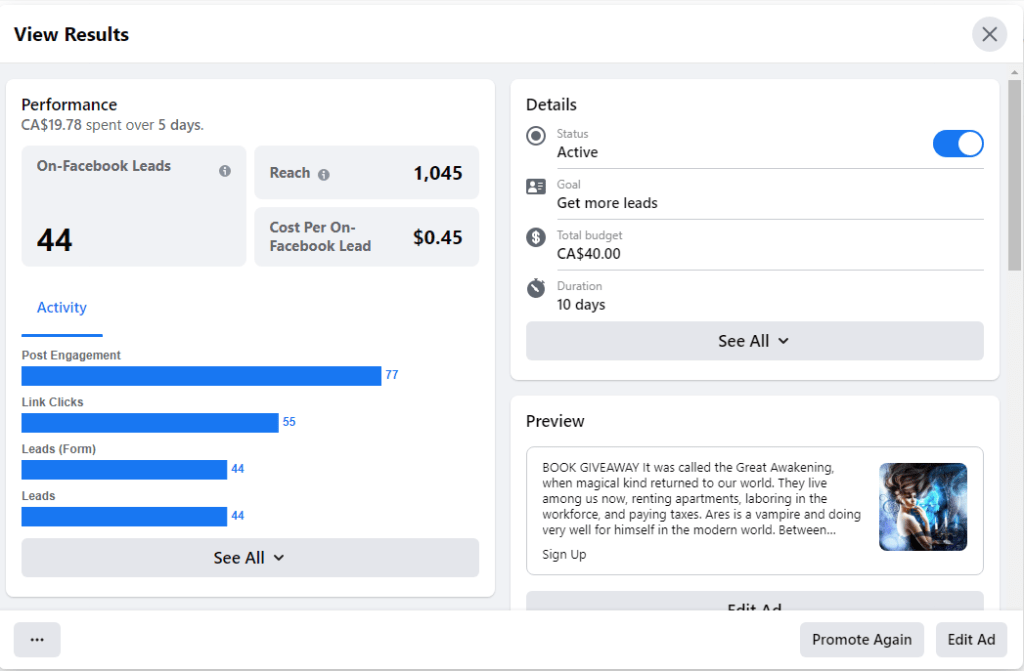Open the three-dot more options menu
Viewport: 1024px width, 671px height.
click(37, 640)
